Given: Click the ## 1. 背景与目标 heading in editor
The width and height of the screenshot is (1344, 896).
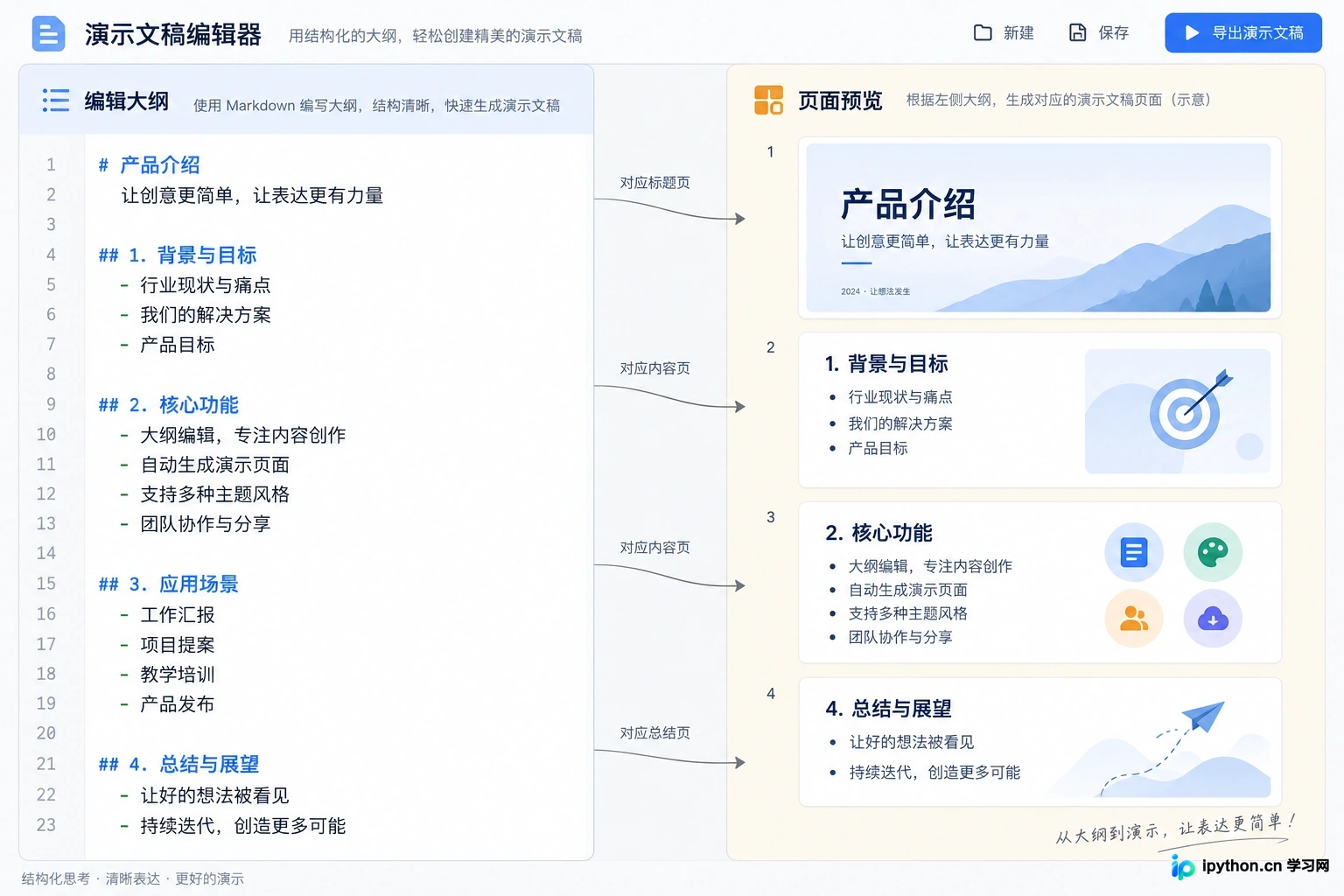Looking at the screenshot, I should click(x=178, y=255).
